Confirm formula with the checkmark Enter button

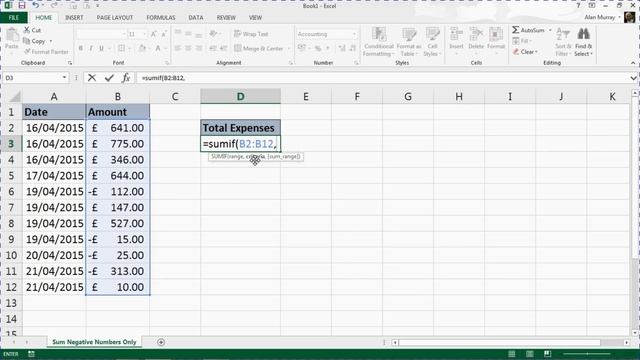click(x=109, y=78)
